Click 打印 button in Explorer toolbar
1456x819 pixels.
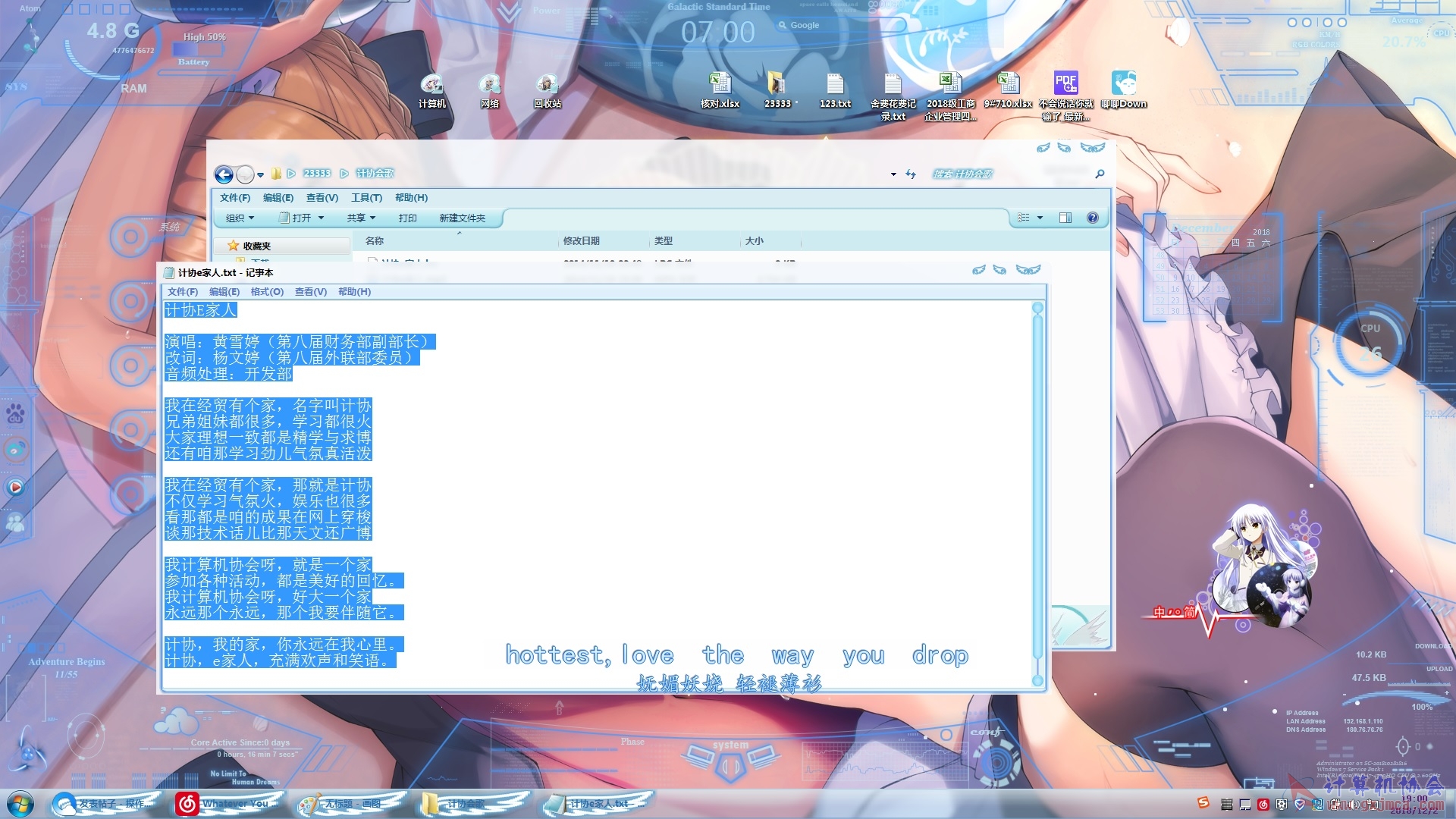point(408,218)
